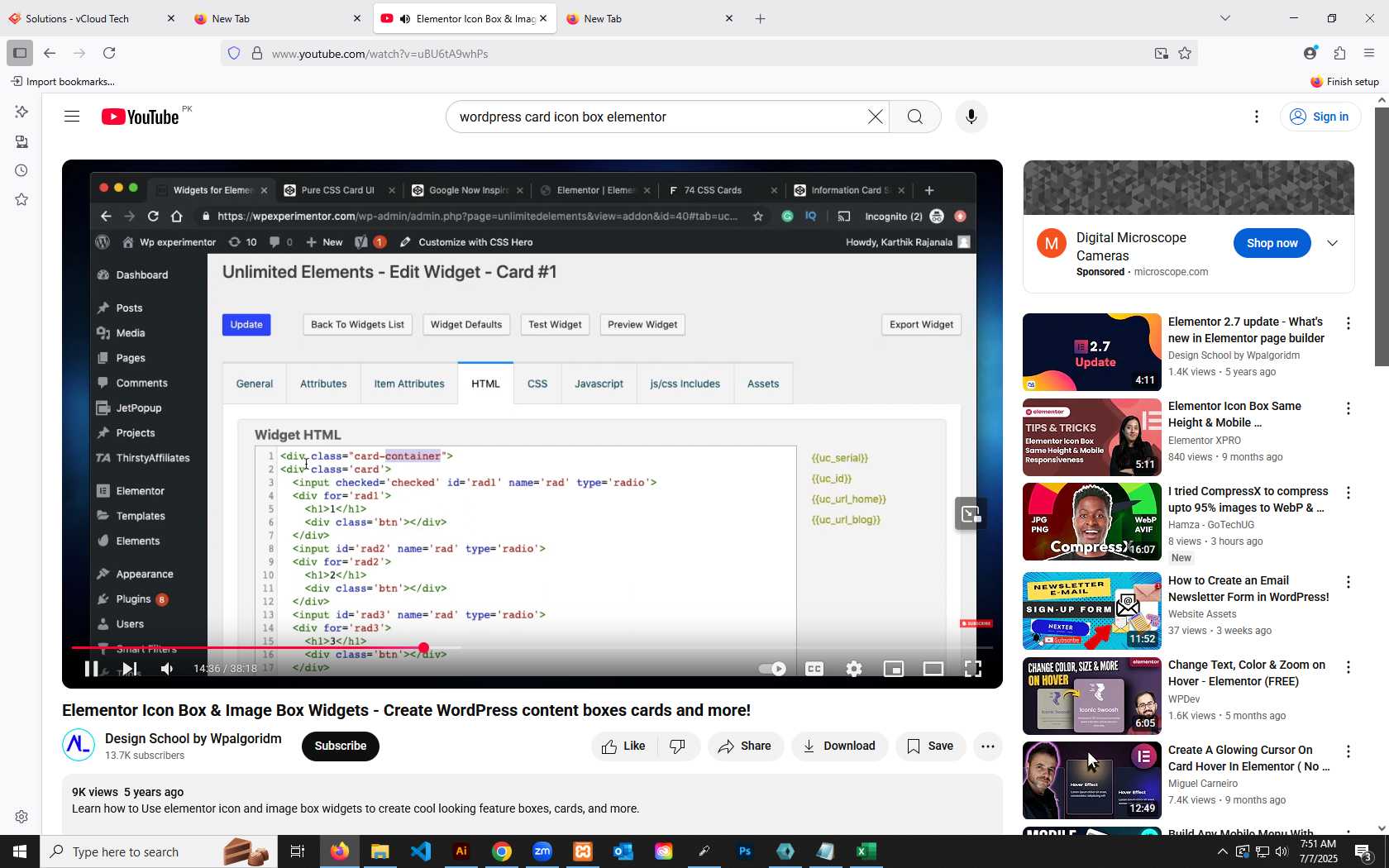Open YouTube settings three-dot menu
This screenshot has height=868, width=1389.
pos(1257,117)
